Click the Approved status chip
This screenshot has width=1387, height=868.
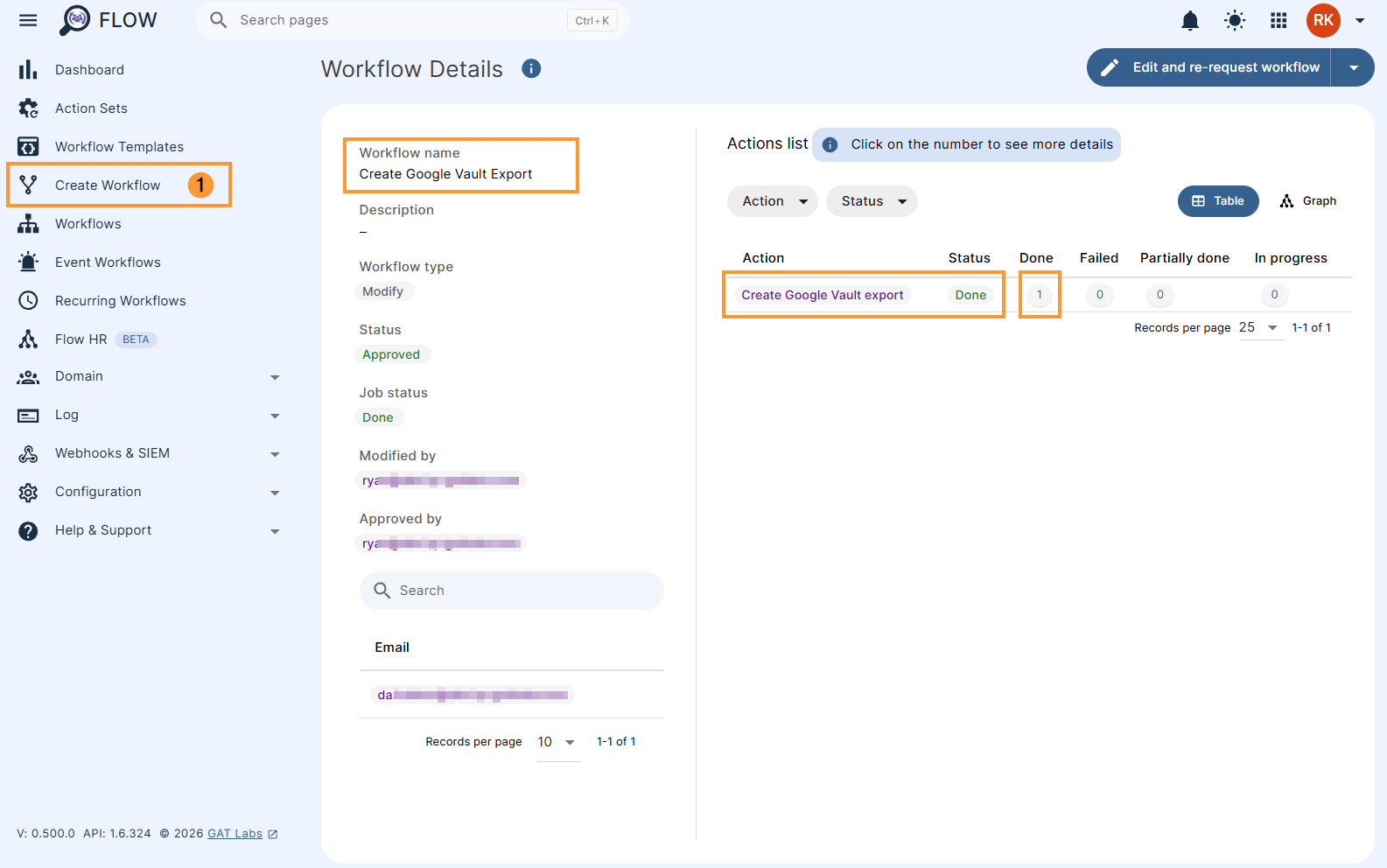391,354
